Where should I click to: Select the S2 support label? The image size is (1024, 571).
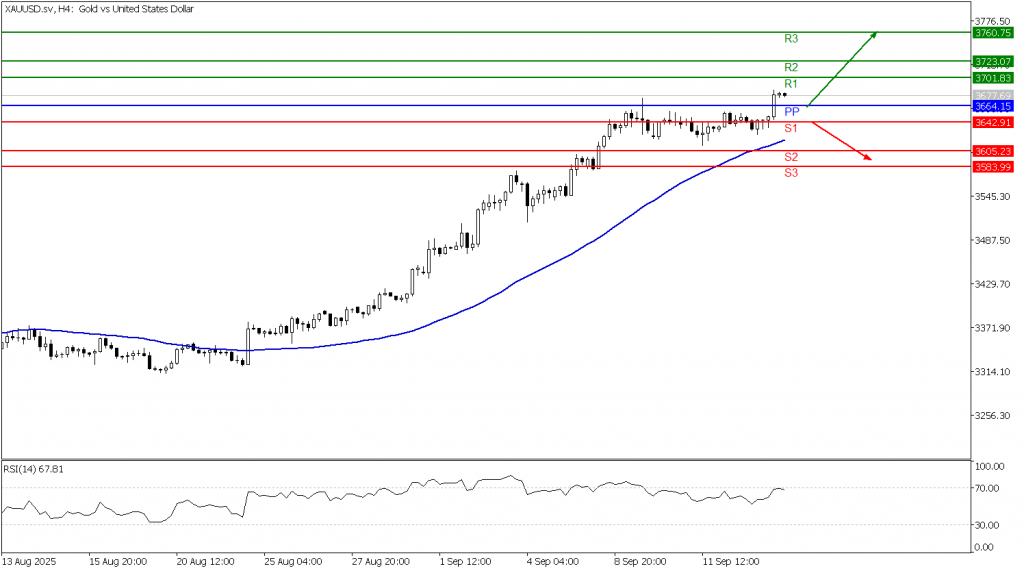(x=791, y=157)
